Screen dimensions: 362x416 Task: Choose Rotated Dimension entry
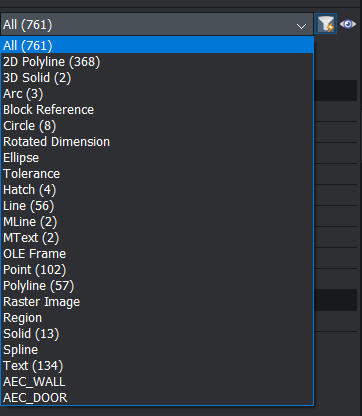click(x=157, y=142)
